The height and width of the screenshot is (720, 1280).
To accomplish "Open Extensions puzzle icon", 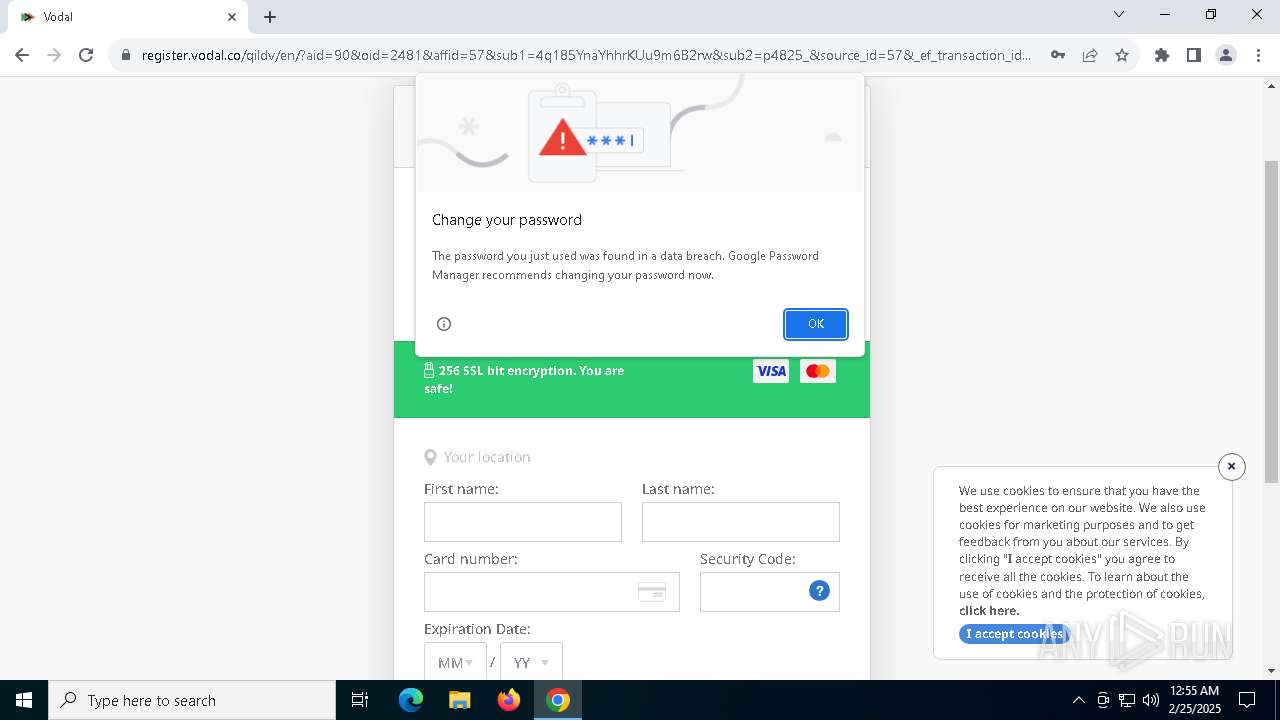I will tap(1162, 55).
